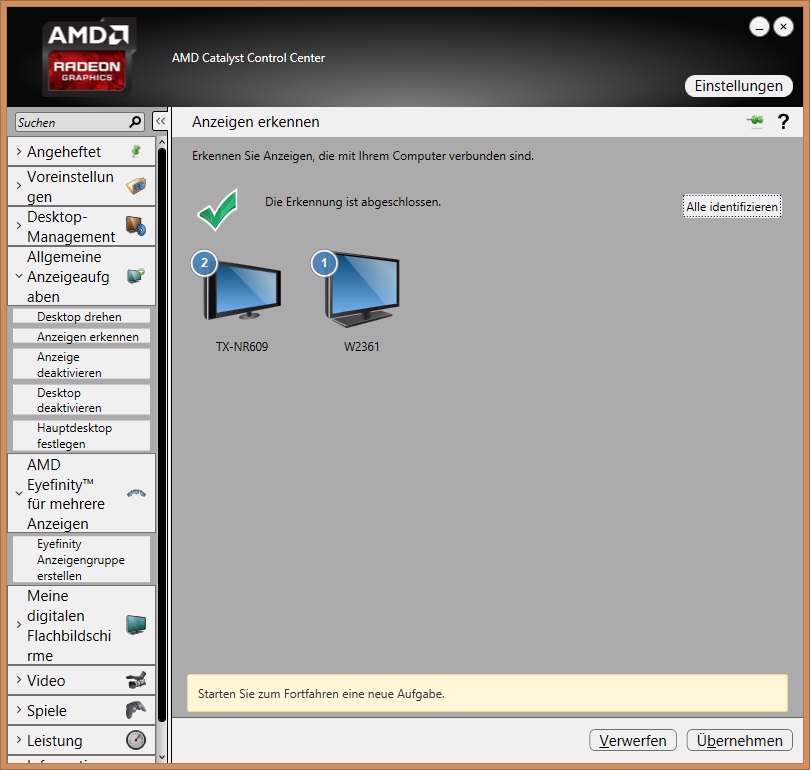Click the sidebar vertical scrollbar thumb
The image size is (810, 770).
pos(162,434)
